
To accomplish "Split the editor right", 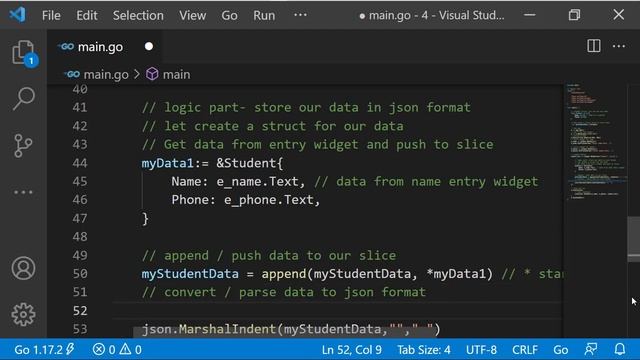I will pos(593,46).
